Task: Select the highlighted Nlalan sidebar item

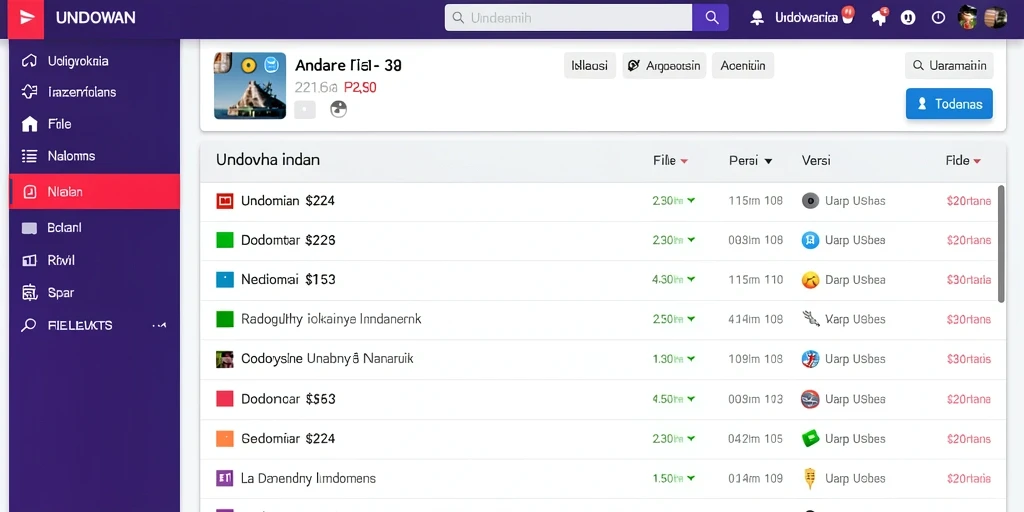Action: pos(94,191)
